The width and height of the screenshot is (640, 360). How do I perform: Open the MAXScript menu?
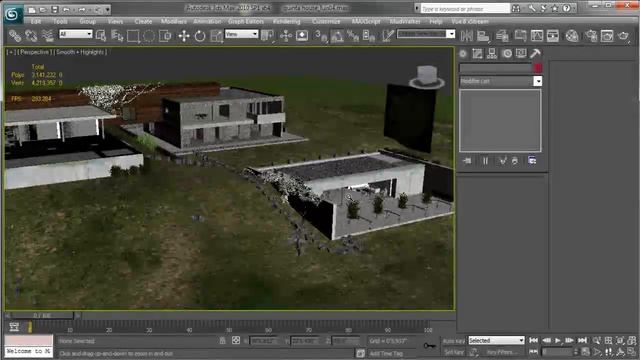click(366, 21)
